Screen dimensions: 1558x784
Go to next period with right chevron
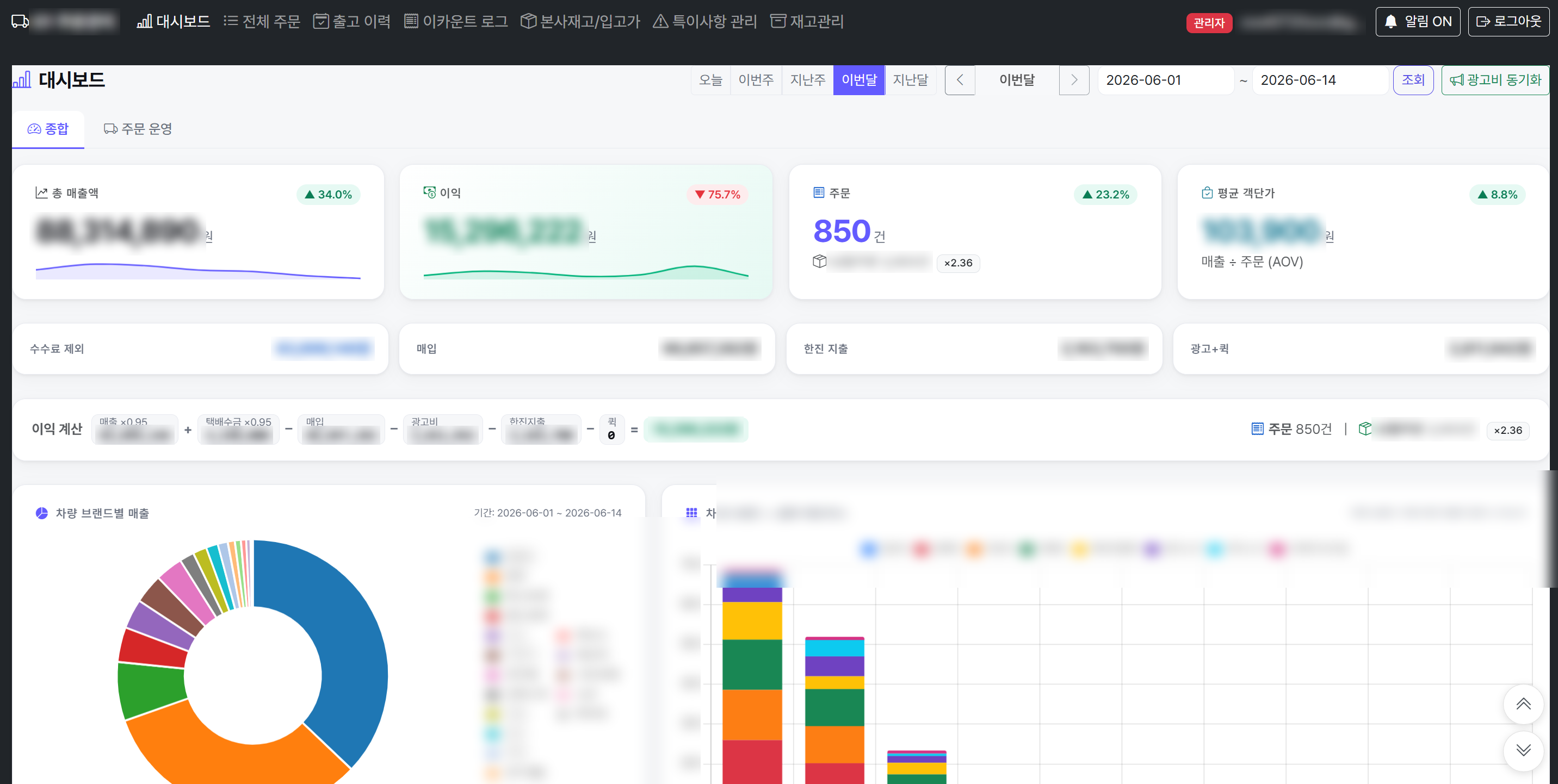(1073, 80)
